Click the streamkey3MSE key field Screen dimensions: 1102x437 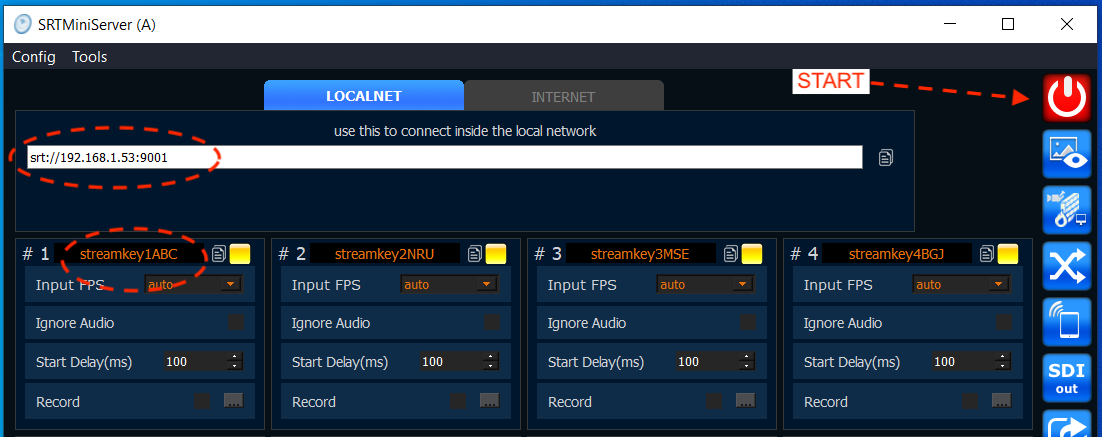(641, 254)
